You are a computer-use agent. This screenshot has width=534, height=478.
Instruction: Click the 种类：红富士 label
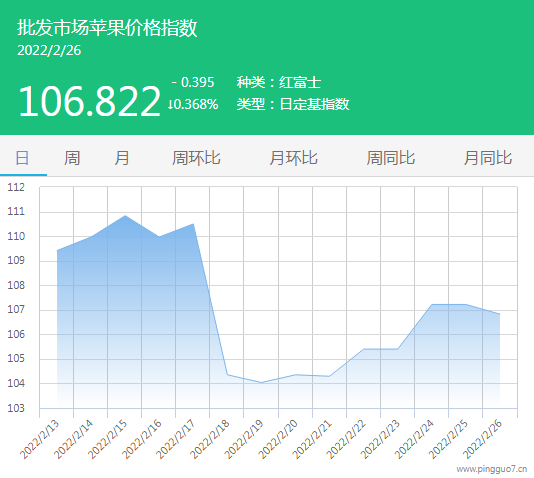coord(279,82)
